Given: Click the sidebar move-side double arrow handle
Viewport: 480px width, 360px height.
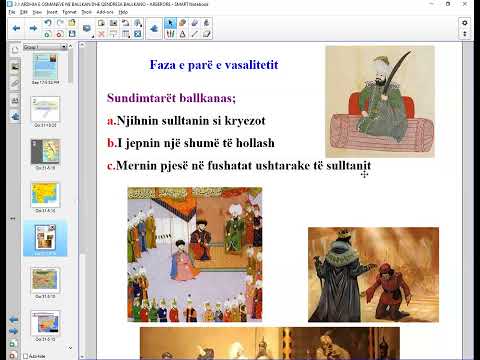Looking at the screenshot, I should tap(13, 219).
